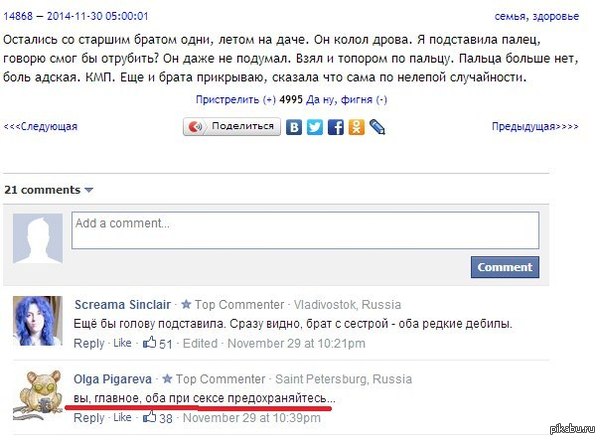
Task: Expand the 21 comments sort dropdown
Action: click(x=88, y=190)
